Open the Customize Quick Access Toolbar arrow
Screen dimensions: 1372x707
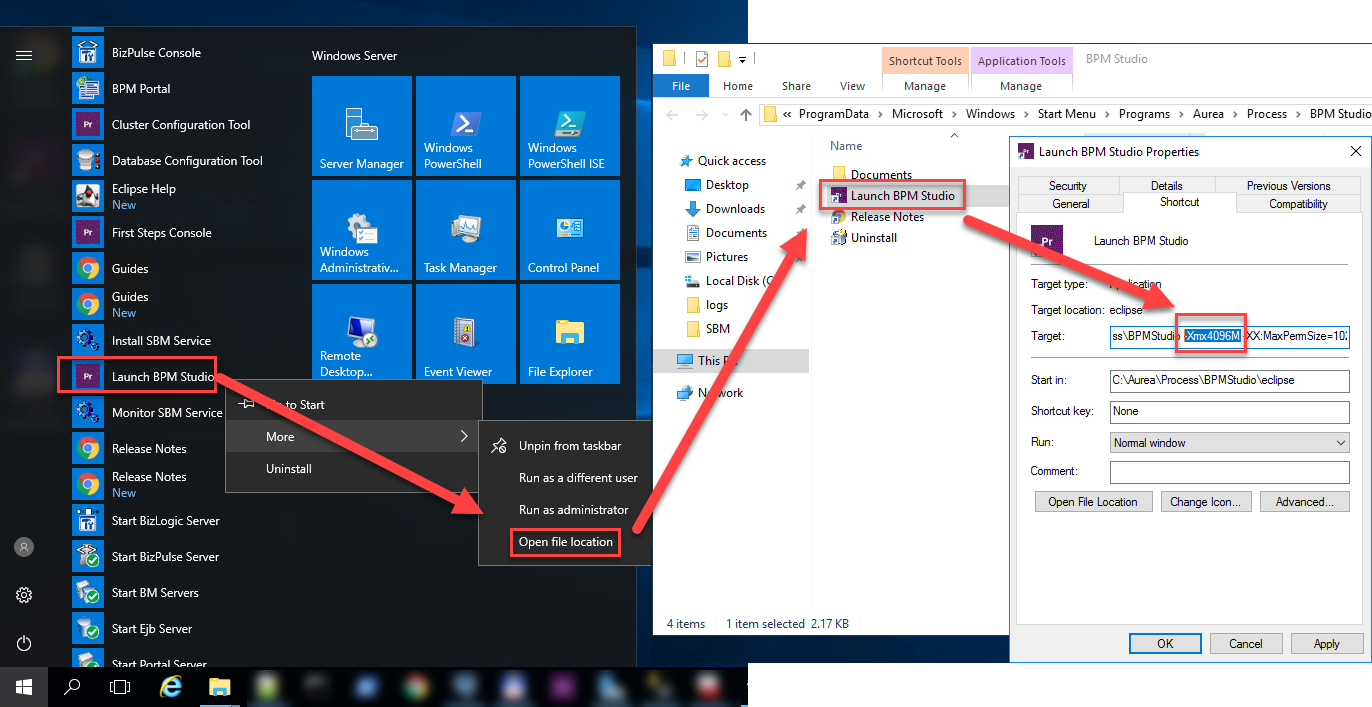pyautogui.click(x=743, y=59)
